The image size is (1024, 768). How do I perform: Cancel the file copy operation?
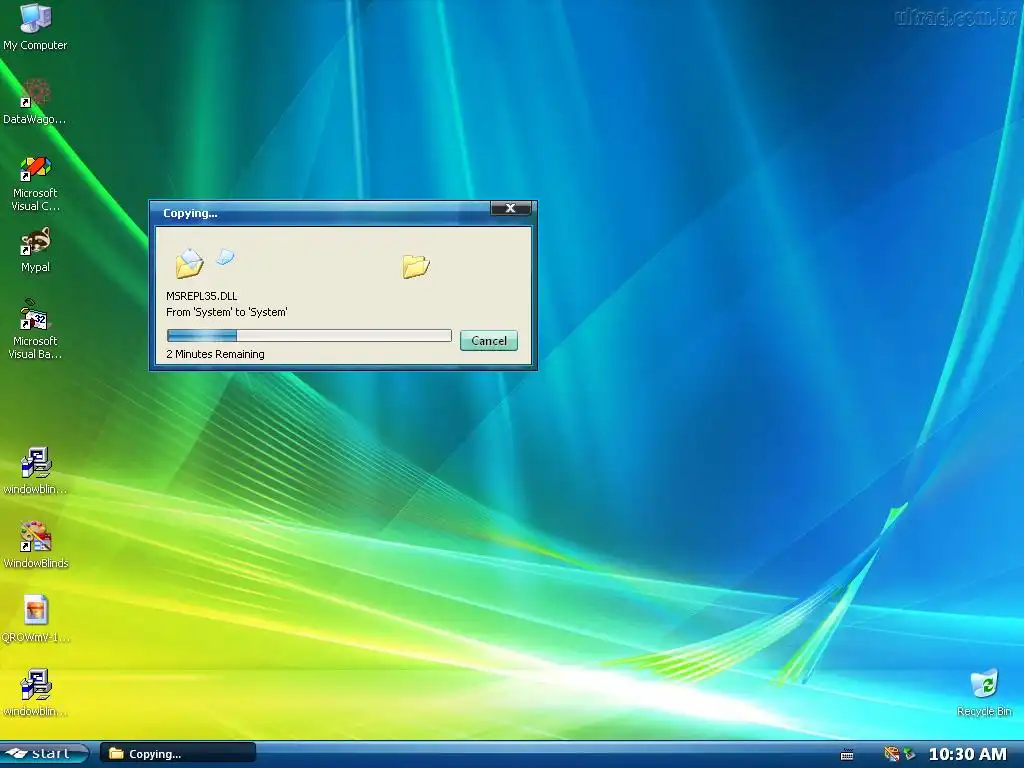coord(488,340)
